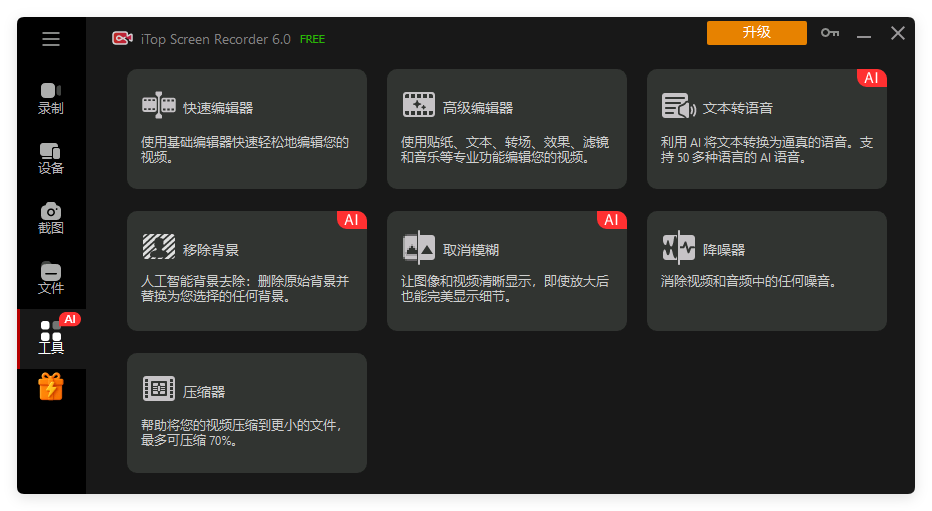Click the 压缩器 title label
The height and width of the screenshot is (511, 932).
(x=204, y=392)
